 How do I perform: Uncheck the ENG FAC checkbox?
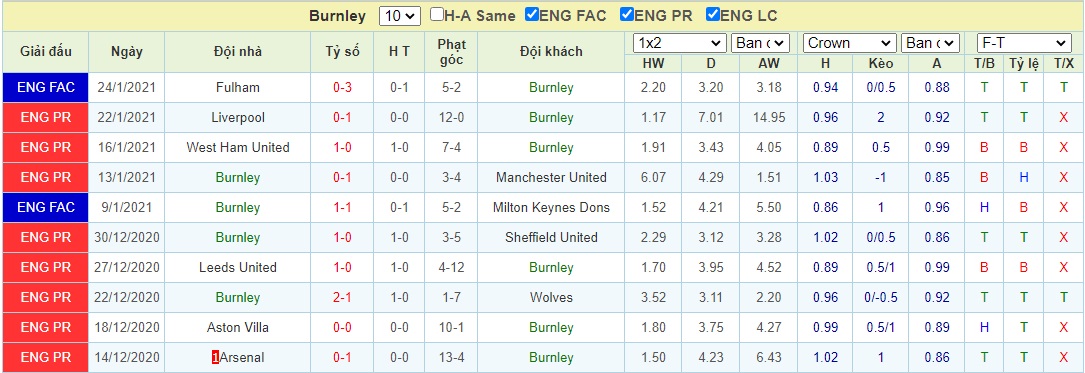pos(531,15)
